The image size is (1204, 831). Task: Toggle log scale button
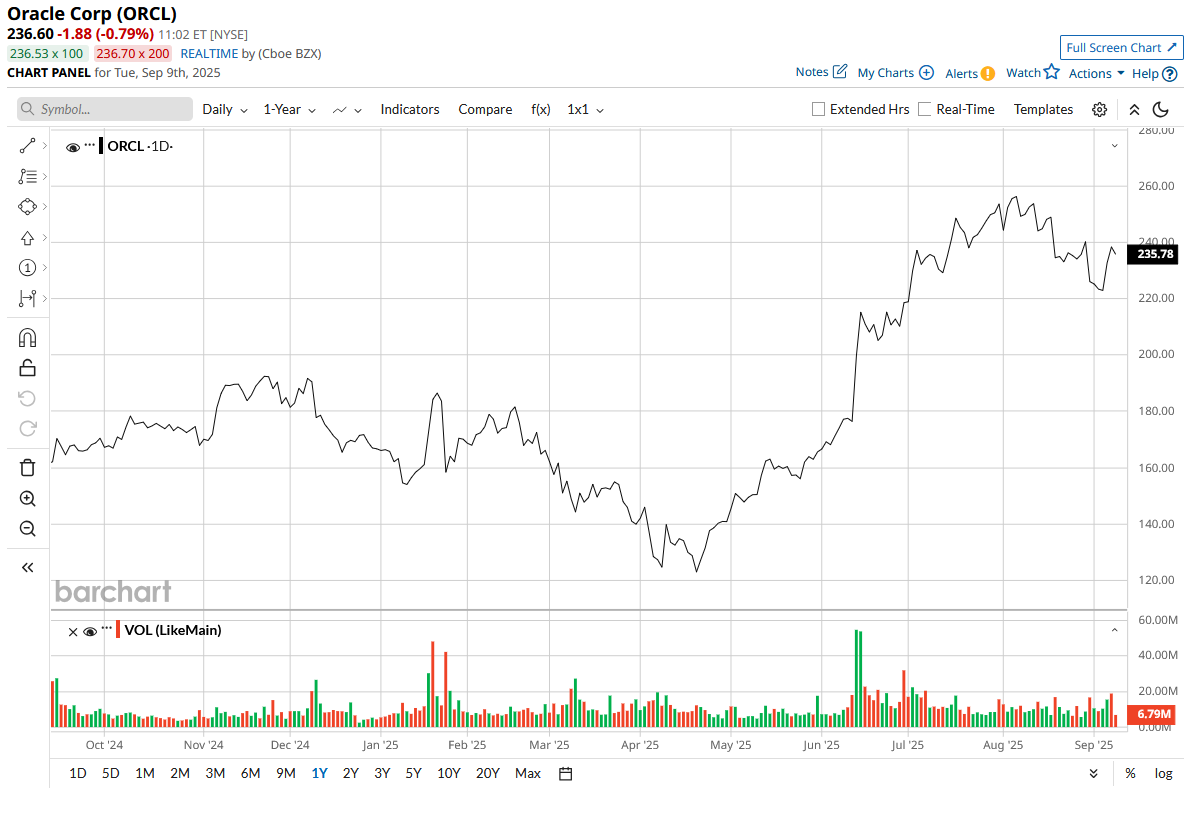coord(1164,773)
